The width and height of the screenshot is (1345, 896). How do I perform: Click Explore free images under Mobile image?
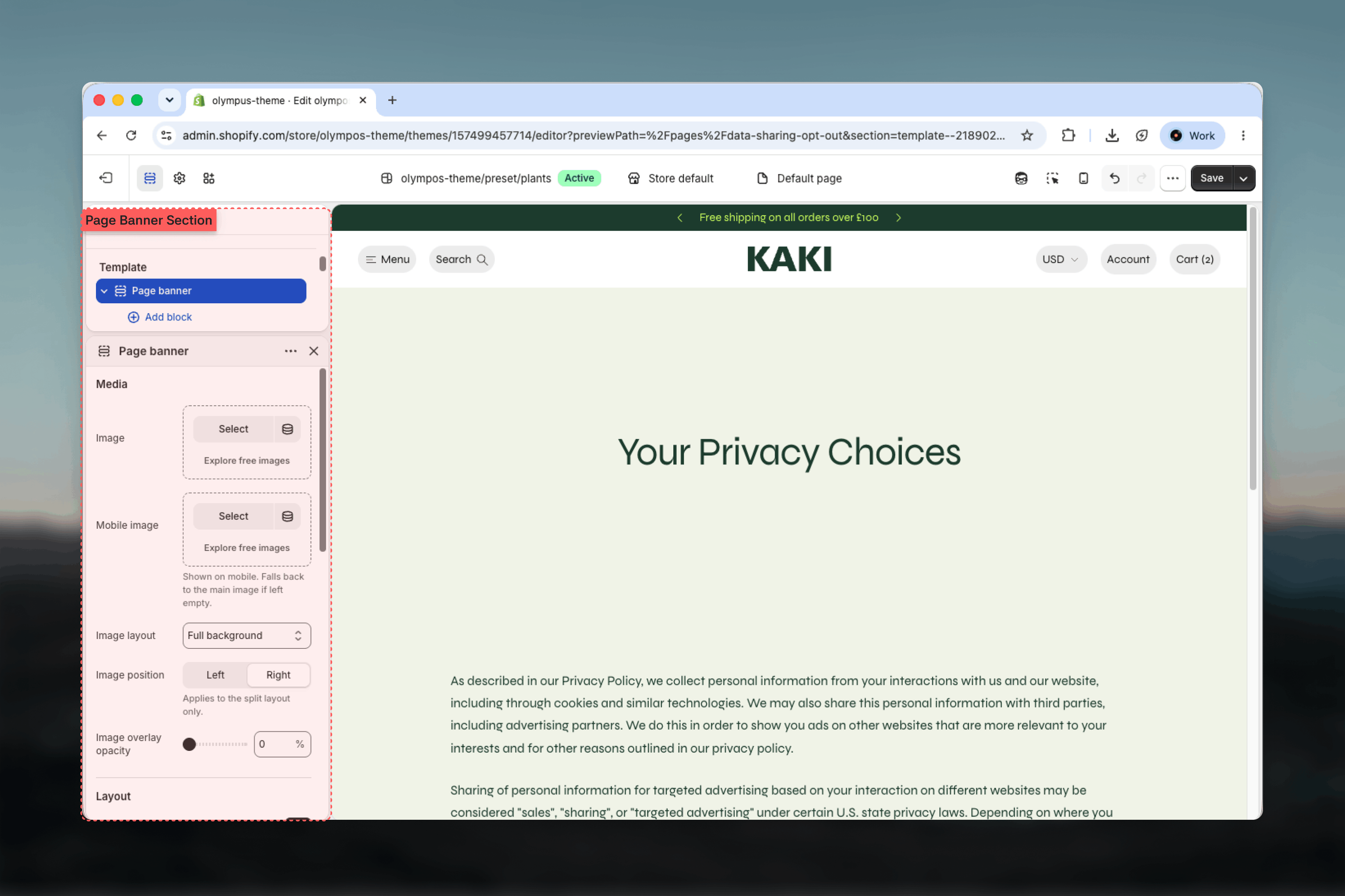[x=246, y=548]
